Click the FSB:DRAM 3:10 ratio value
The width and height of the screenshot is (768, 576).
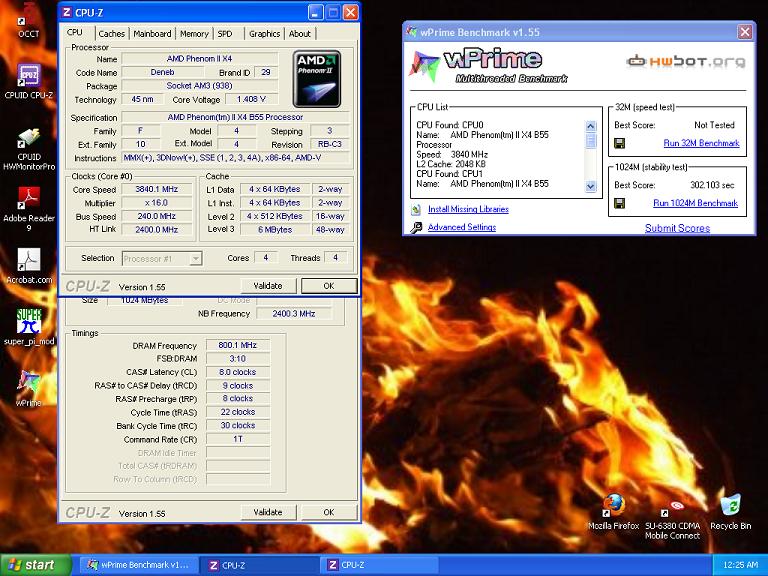click(238, 359)
